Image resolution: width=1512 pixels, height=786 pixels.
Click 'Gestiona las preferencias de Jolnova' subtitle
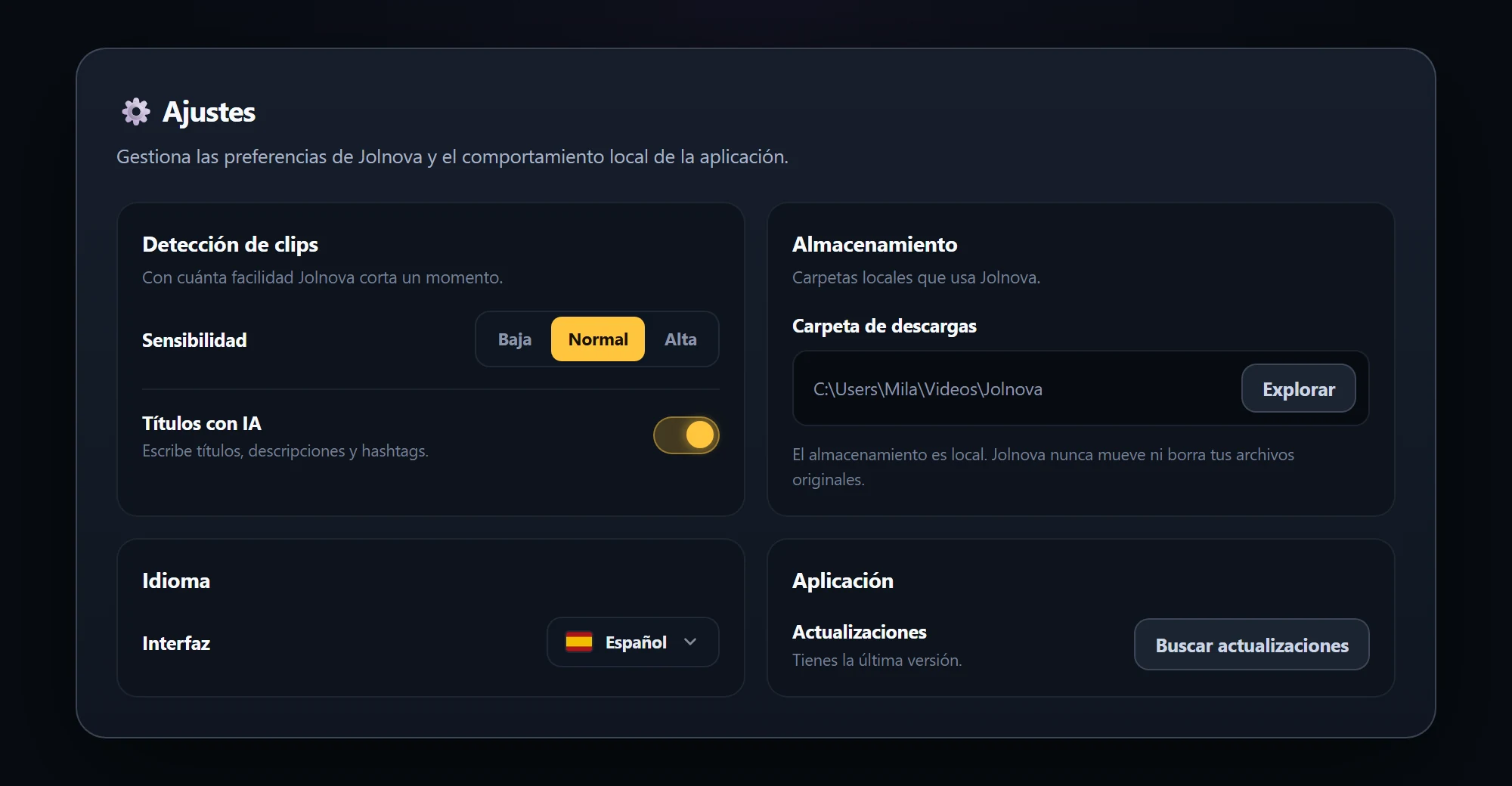click(452, 156)
